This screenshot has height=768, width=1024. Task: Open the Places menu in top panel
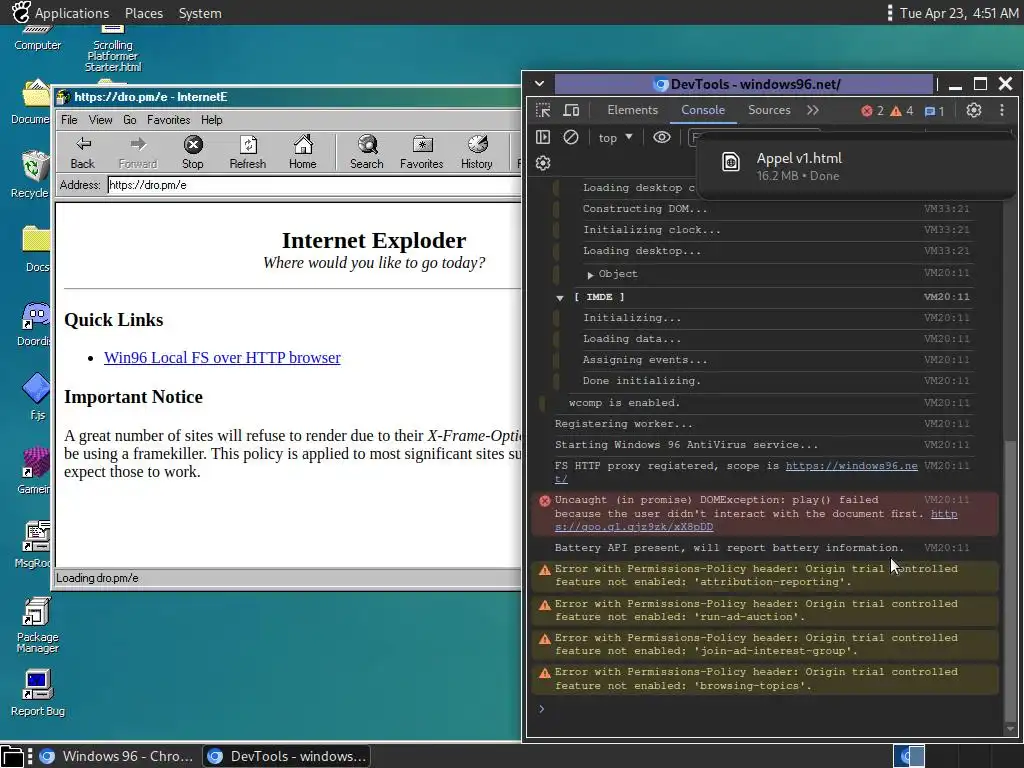click(x=144, y=13)
